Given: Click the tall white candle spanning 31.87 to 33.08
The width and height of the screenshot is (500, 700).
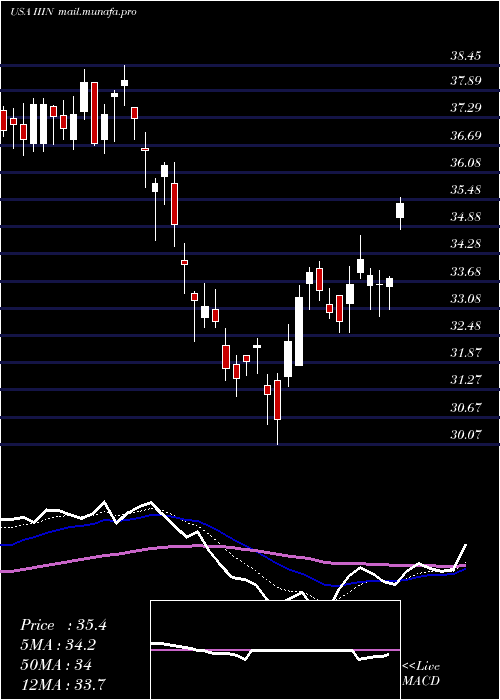Looking at the screenshot, I should click(299, 331).
